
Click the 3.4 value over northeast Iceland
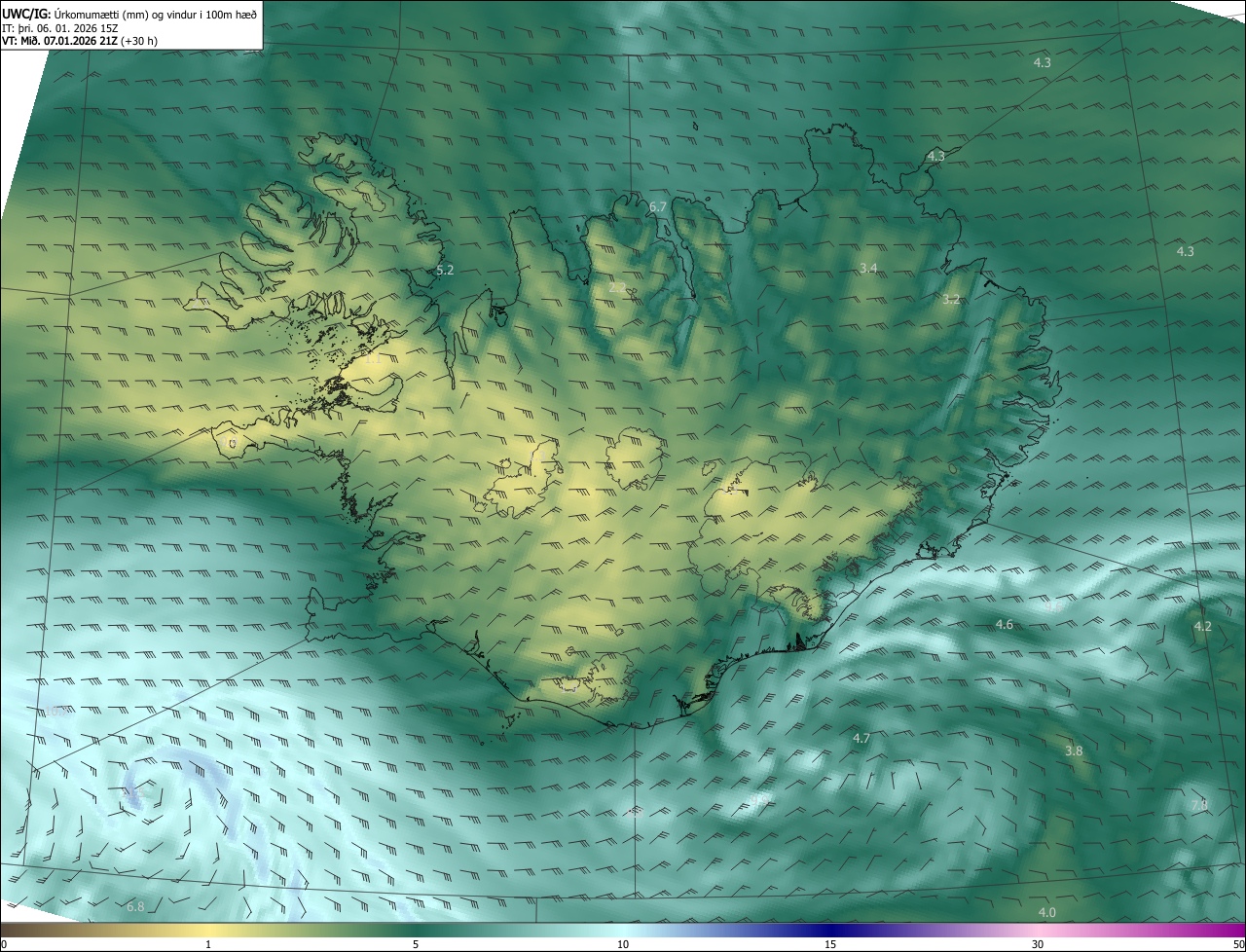coord(868,268)
